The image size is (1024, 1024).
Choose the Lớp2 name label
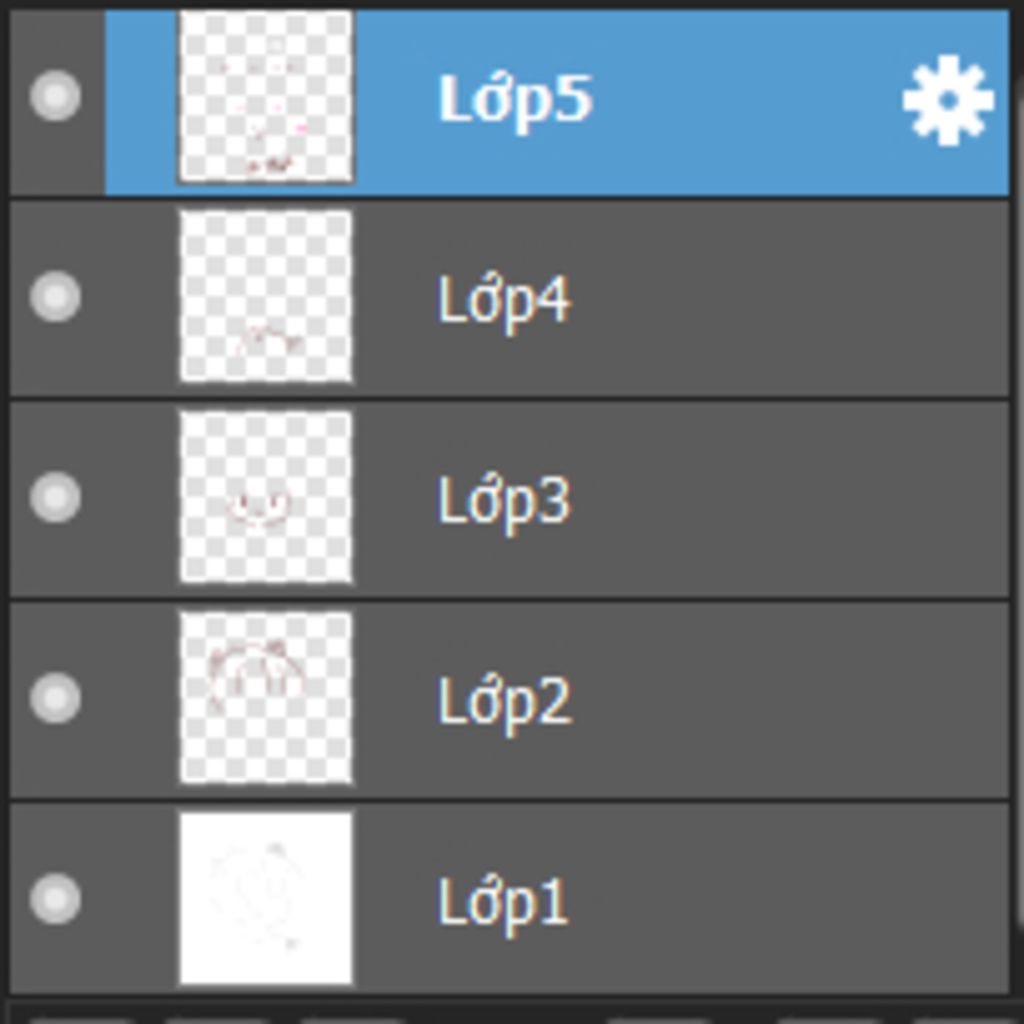(x=504, y=703)
